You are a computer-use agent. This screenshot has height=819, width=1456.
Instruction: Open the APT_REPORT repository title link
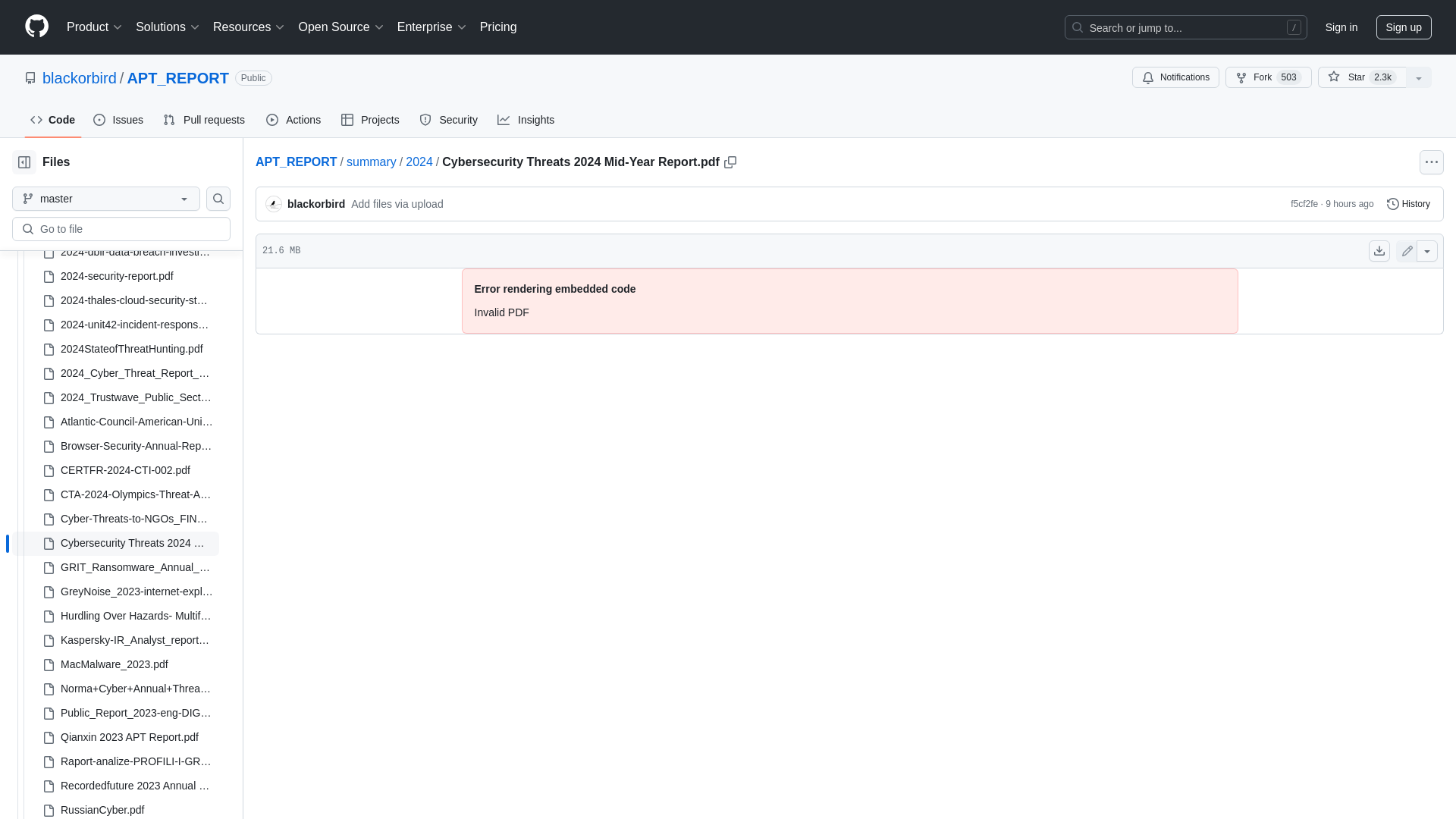tap(178, 78)
